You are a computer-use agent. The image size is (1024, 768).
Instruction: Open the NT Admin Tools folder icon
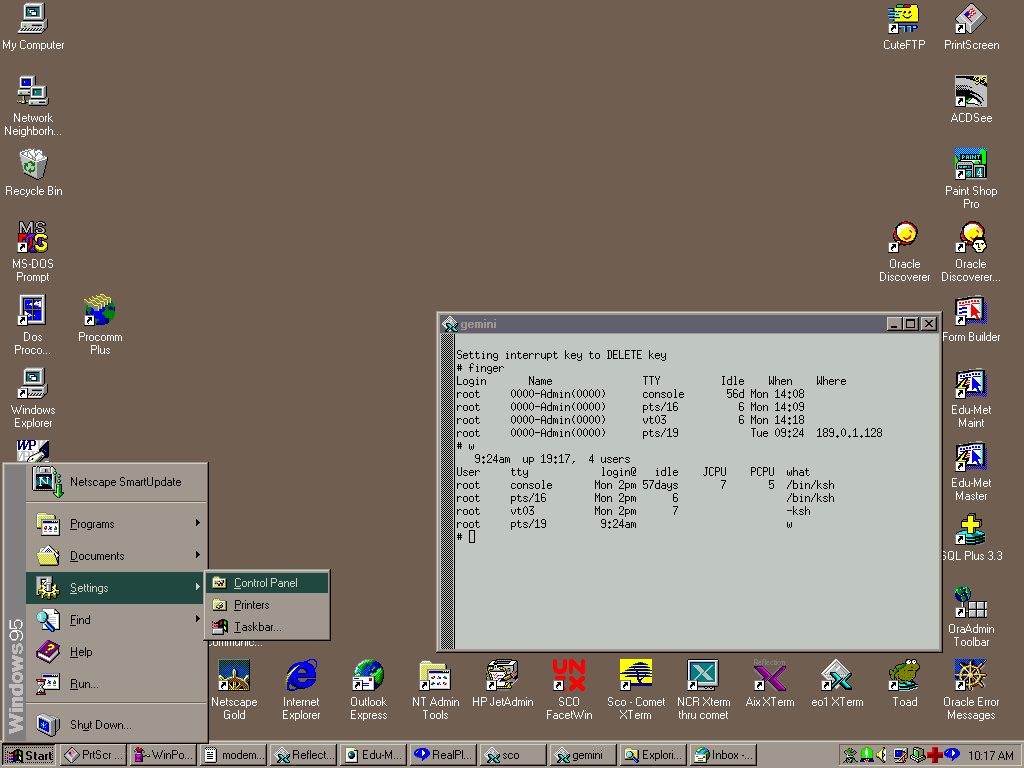tap(435, 690)
